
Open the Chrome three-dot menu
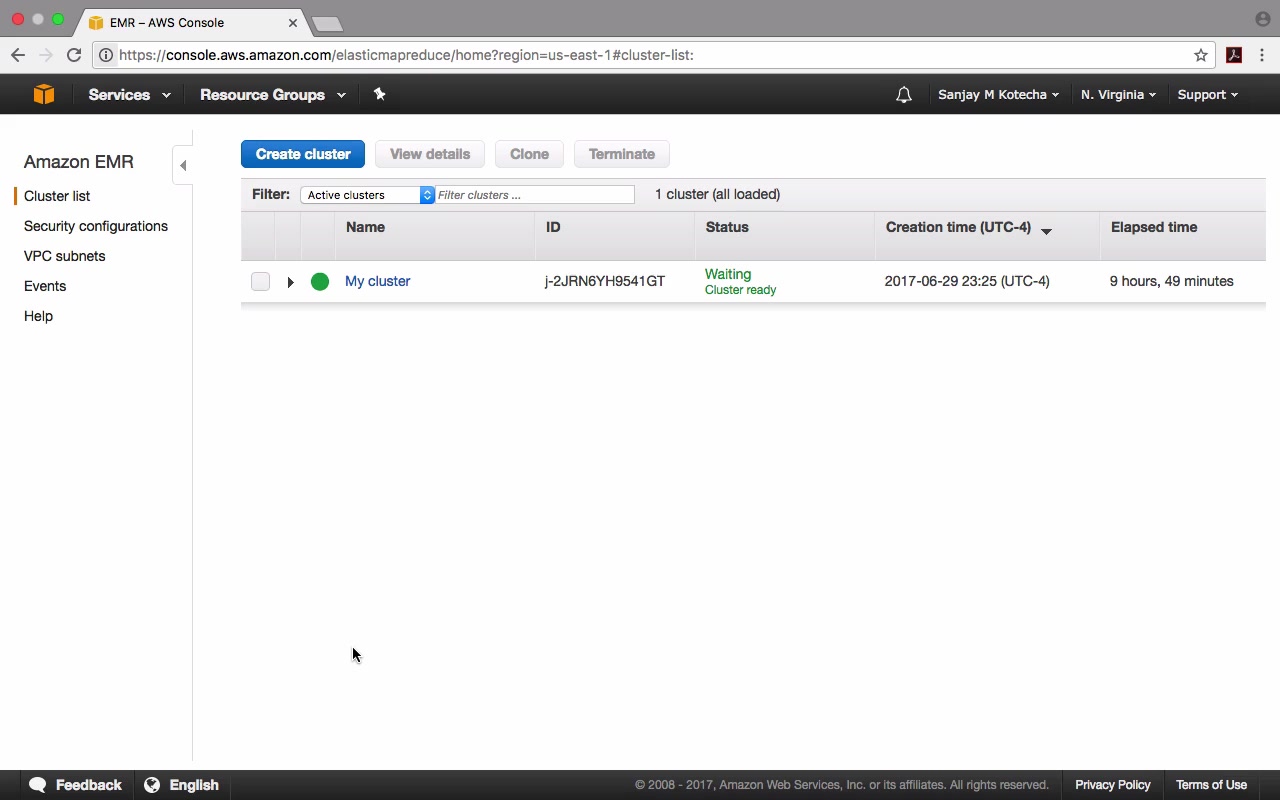pos(1263,55)
